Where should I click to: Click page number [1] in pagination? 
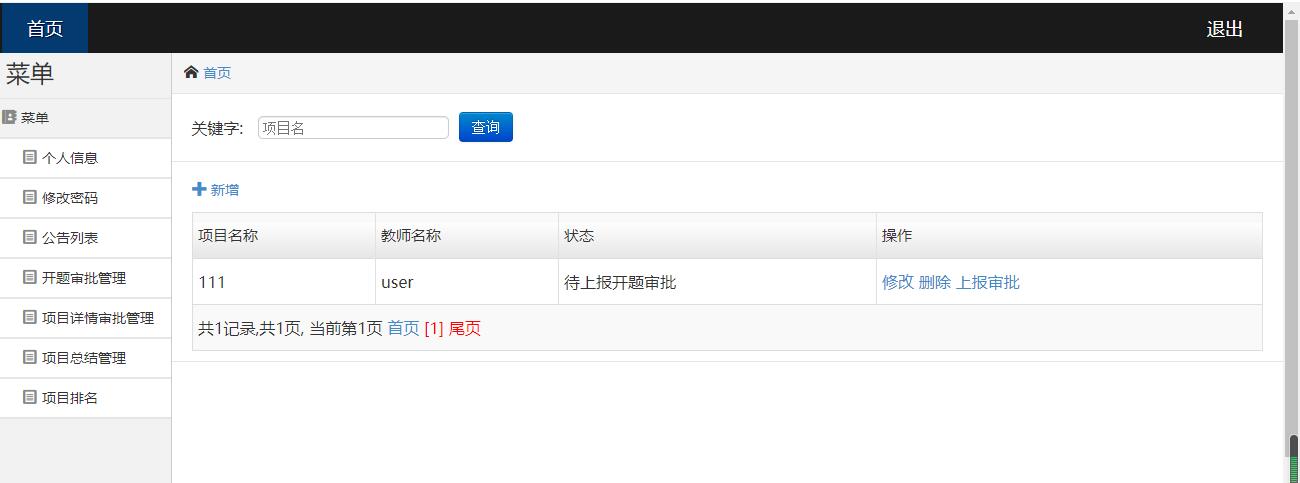pos(434,328)
